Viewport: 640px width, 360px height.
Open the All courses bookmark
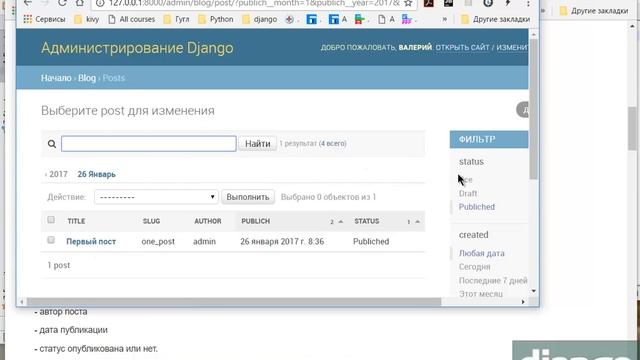[x=131, y=19]
